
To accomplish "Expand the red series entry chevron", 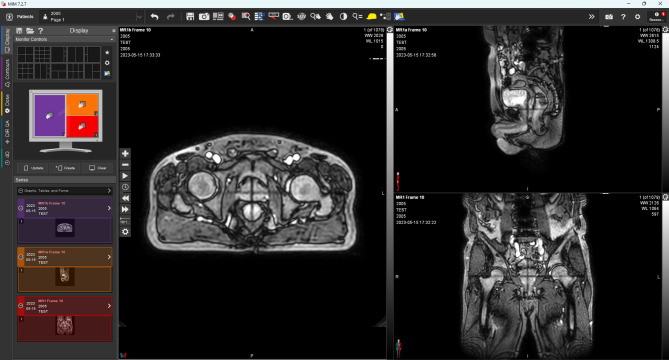I will click(109, 306).
